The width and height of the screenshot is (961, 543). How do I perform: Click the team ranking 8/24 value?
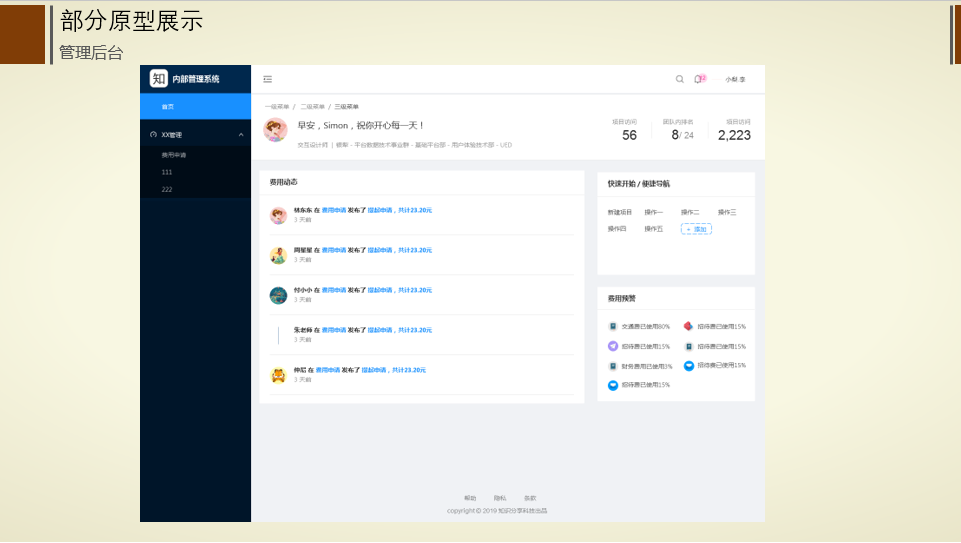click(x=682, y=135)
